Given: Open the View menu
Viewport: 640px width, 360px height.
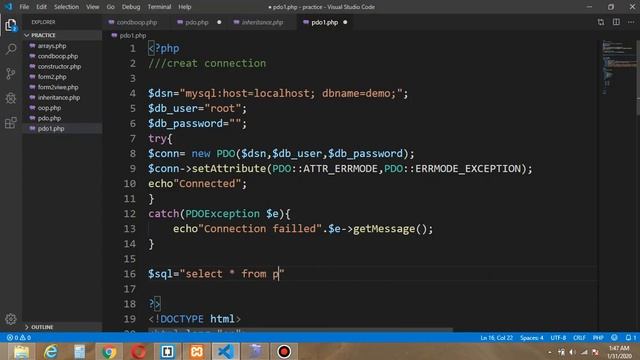Looking at the screenshot, I should (93, 7).
